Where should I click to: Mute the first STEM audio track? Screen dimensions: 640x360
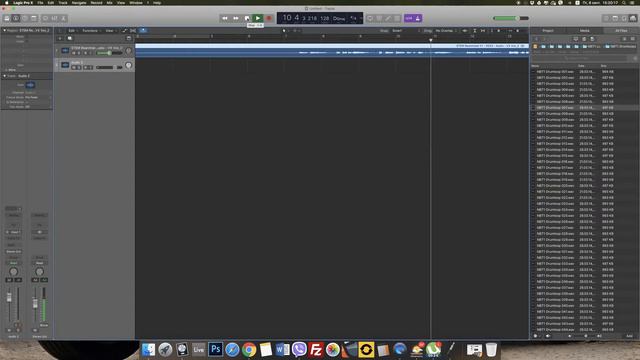click(x=74, y=53)
